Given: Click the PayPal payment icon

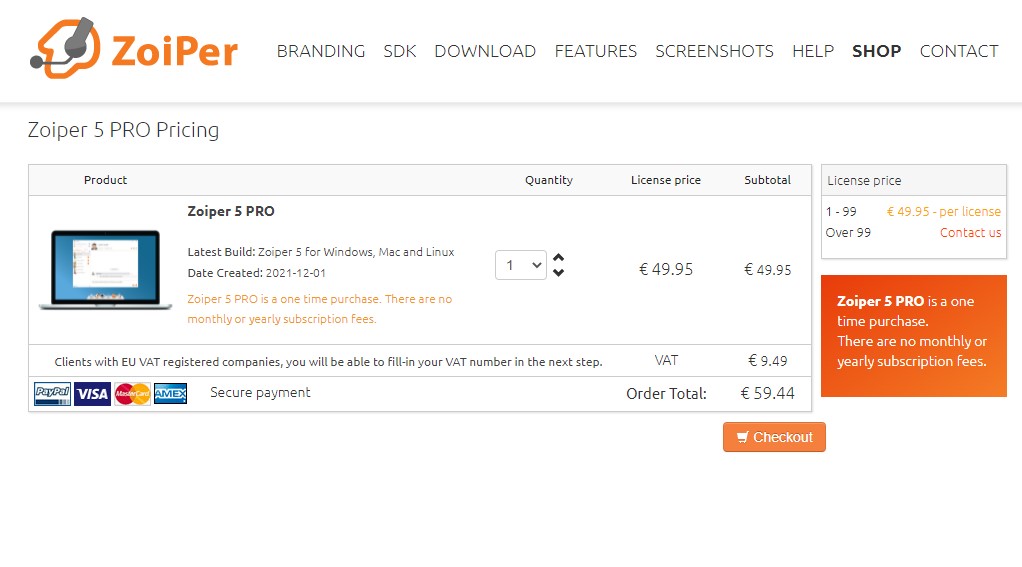Looking at the screenshot, I should coord(52,394).
